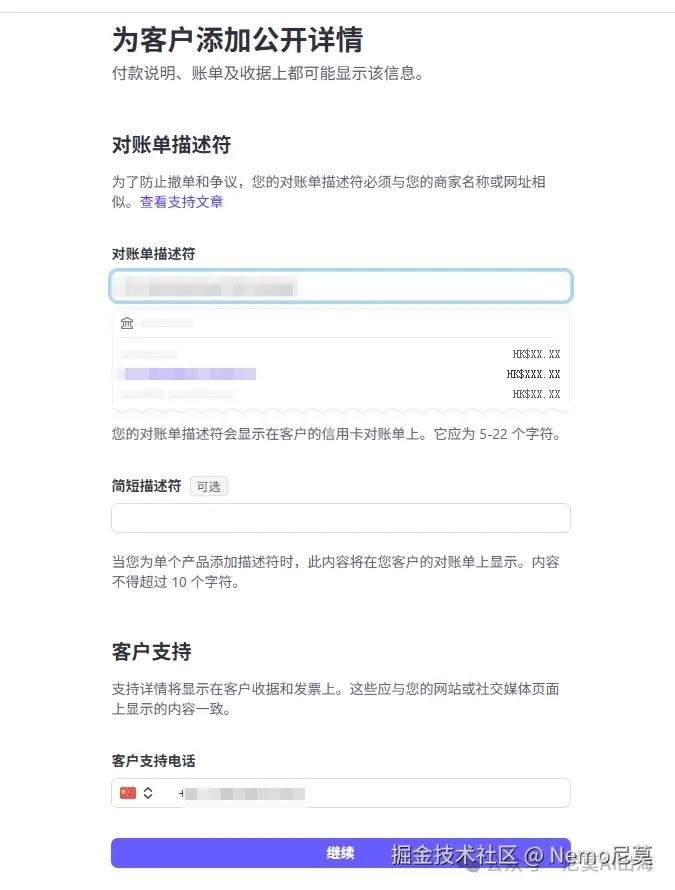Click the bank icon in the statement preview
675x890 pixels.
point(127,323)
